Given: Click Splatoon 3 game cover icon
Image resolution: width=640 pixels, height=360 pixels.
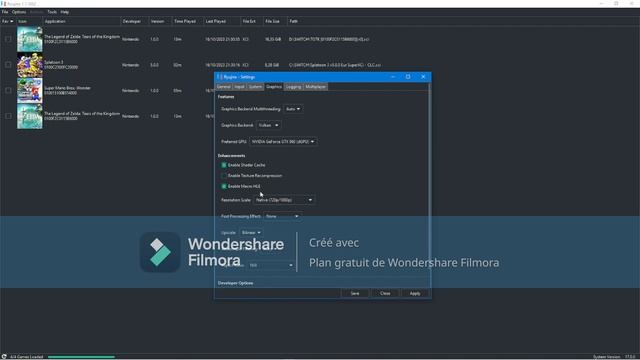Looking at the screenshot, I should pyautogui.click(x=29, y=65).
